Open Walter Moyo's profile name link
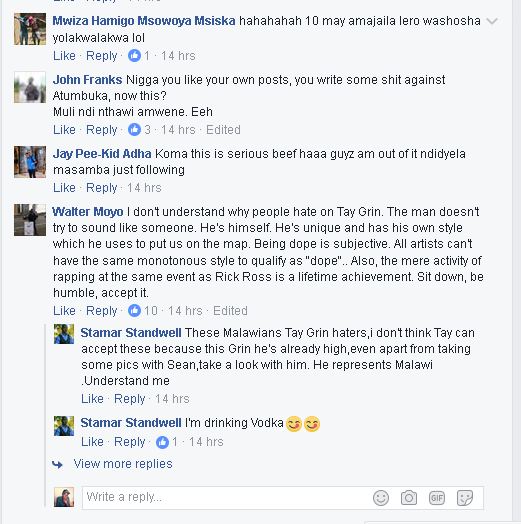 pos(88,212)
